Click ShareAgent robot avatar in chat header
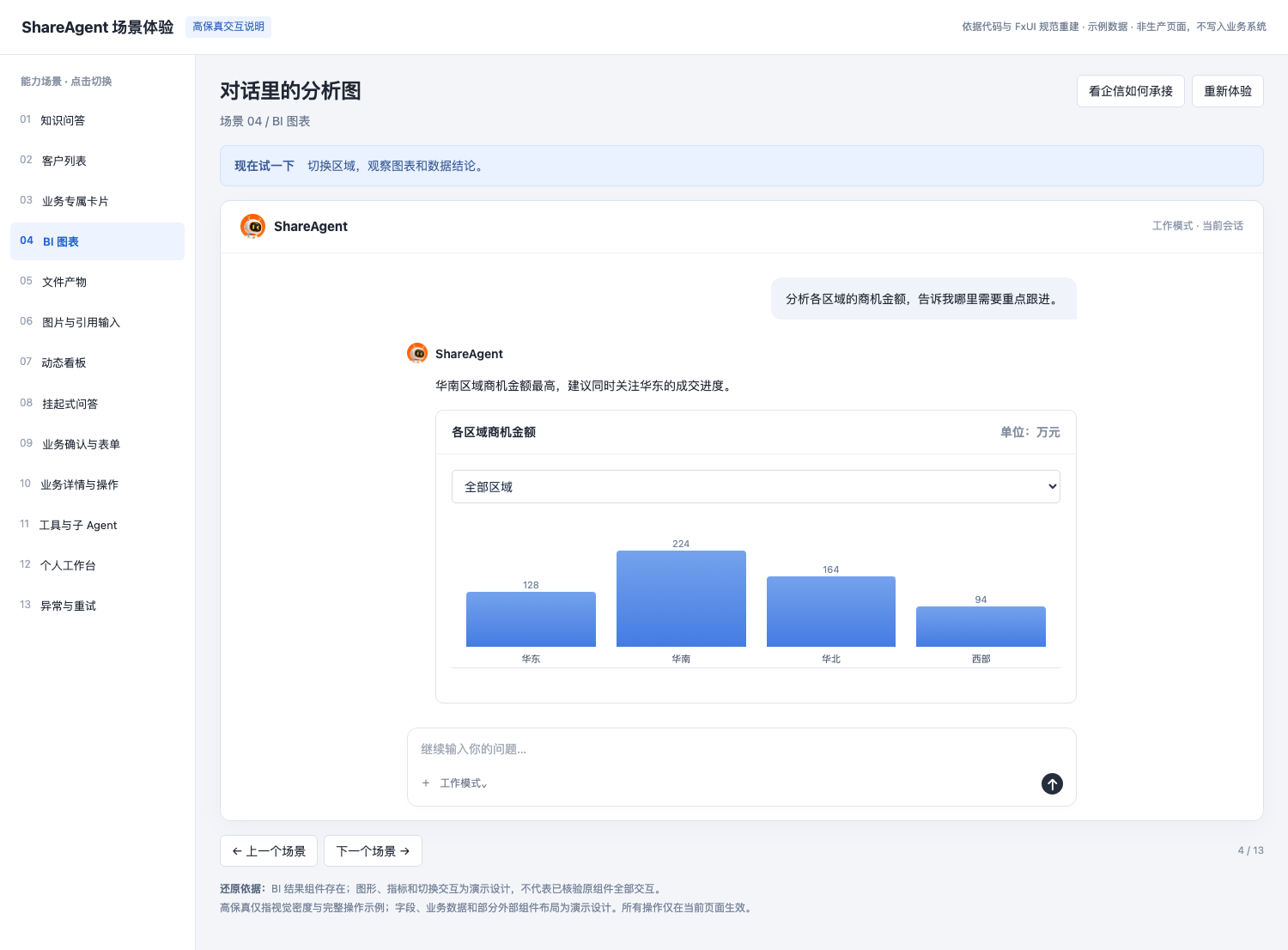1288x950 pixels. [252, 226]
